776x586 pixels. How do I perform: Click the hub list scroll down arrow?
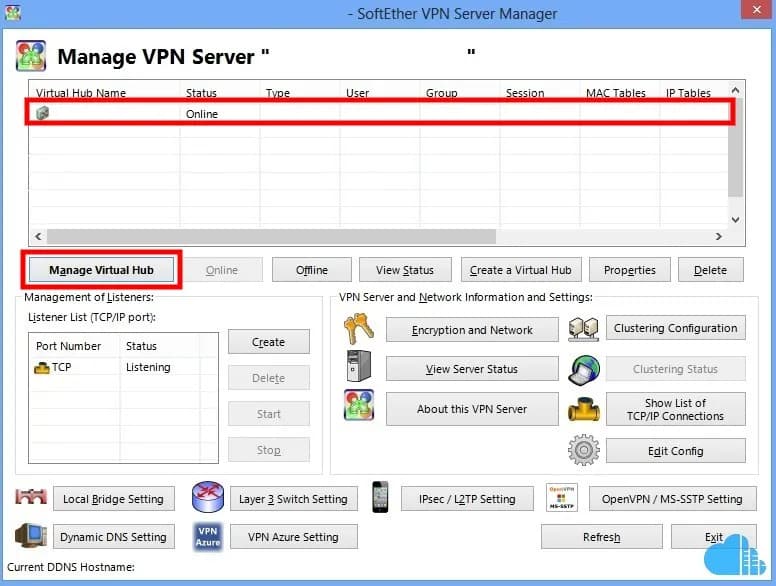(735, 219)
